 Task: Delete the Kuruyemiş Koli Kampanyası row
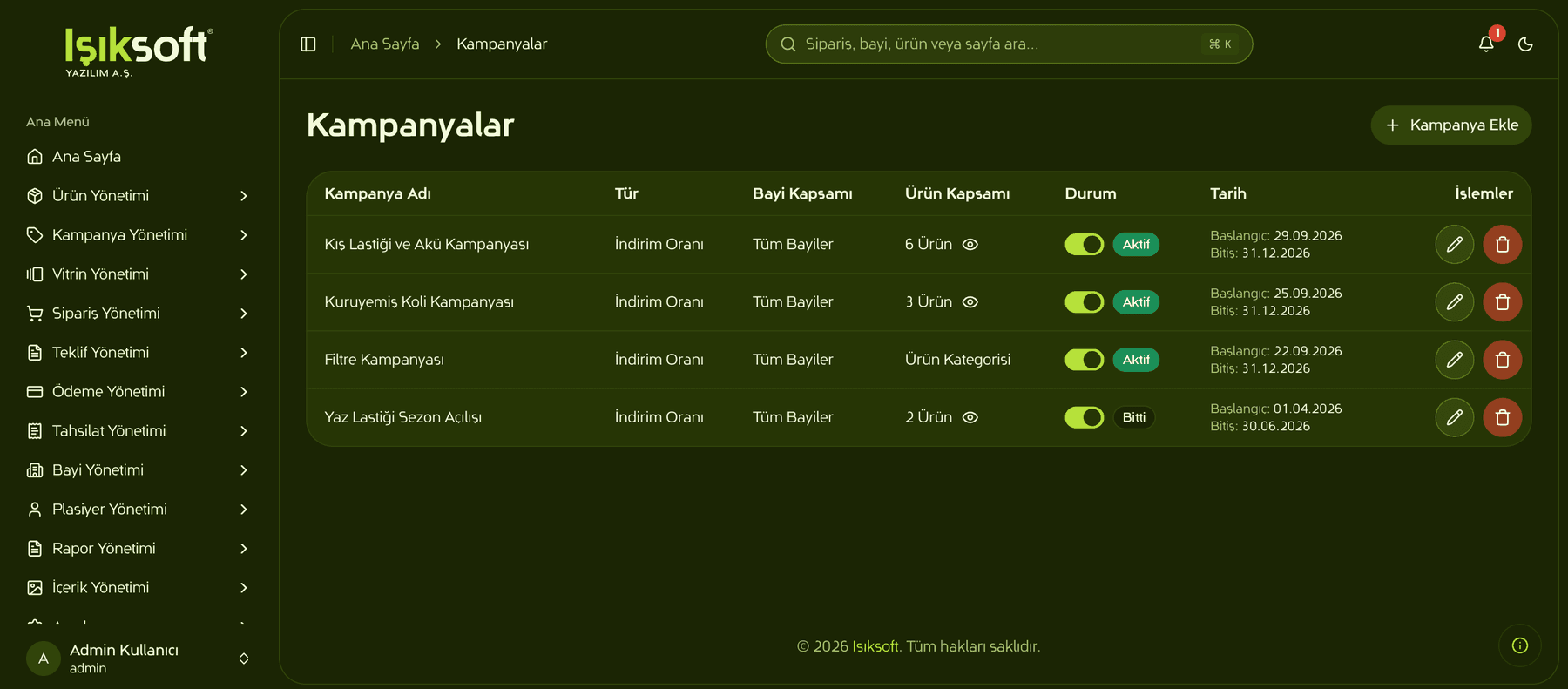1503,302
